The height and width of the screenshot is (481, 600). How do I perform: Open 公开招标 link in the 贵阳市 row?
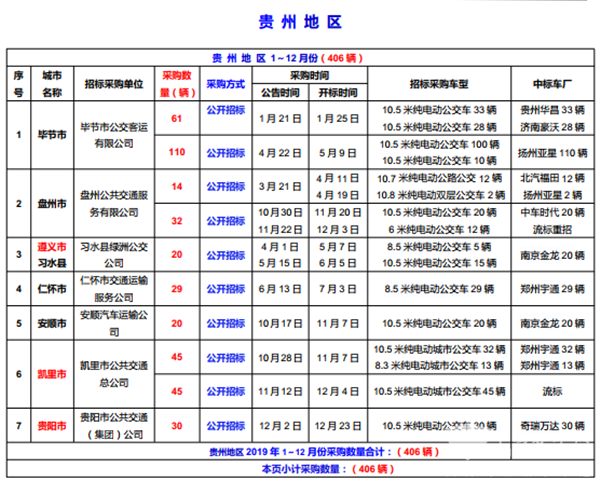pyautogui.click(x=226, y=425)
